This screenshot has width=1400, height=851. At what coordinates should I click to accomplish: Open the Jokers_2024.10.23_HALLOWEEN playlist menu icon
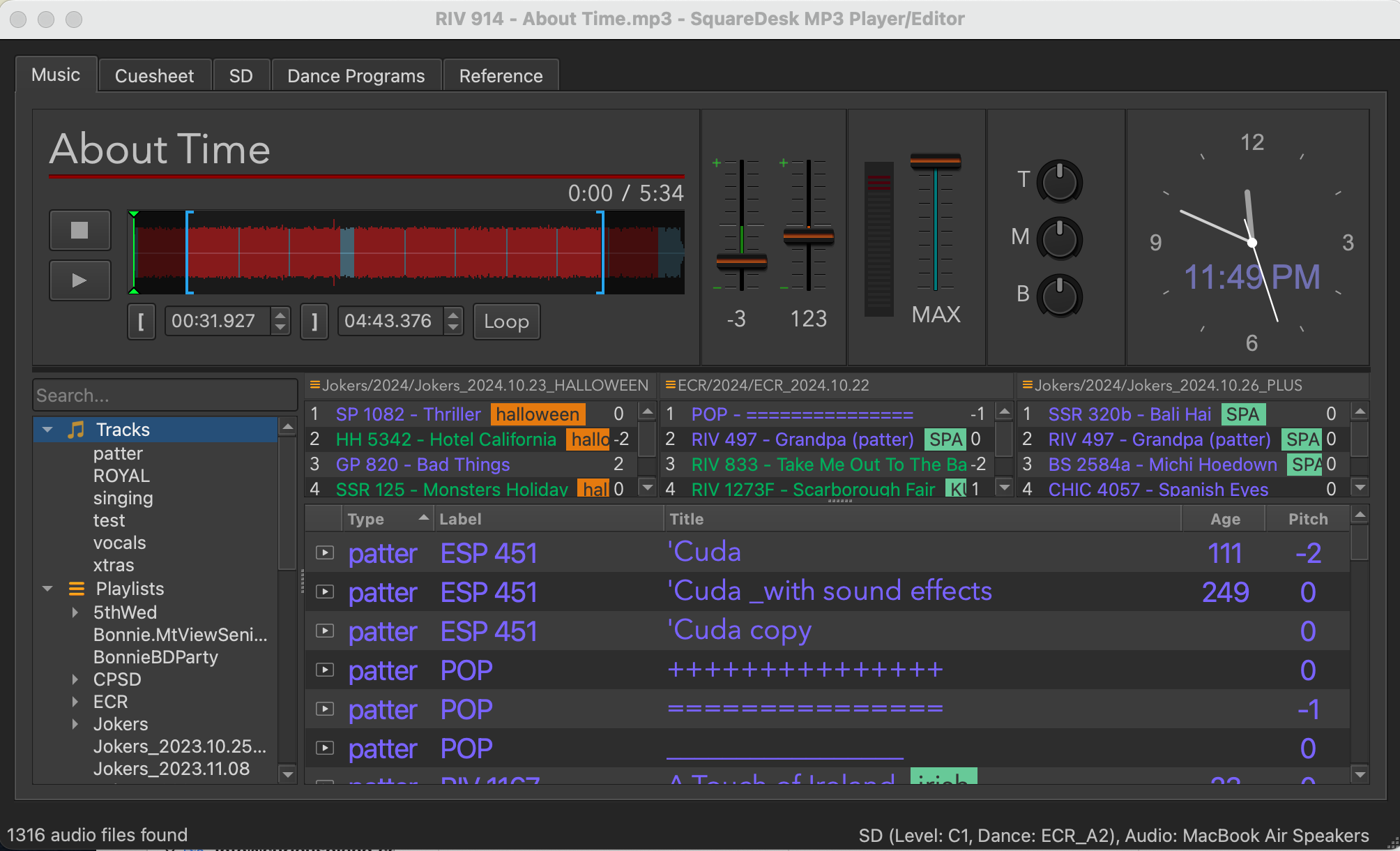point(315,384)
